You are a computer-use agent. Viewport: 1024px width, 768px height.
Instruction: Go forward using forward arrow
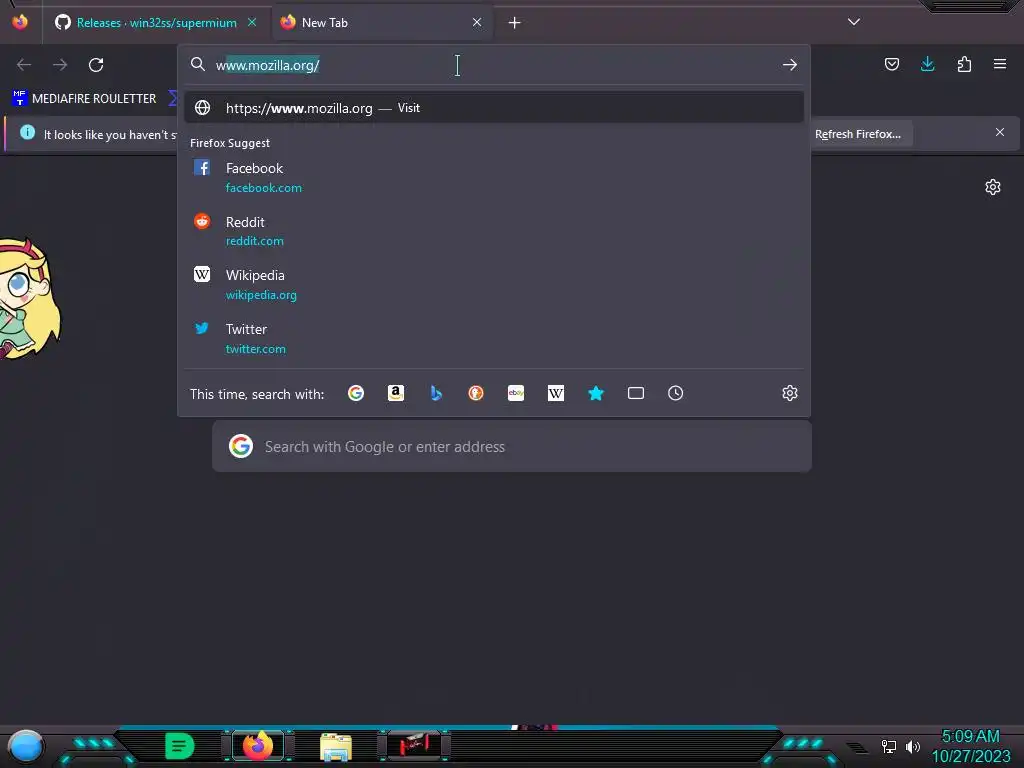click(x=60, y=65)
